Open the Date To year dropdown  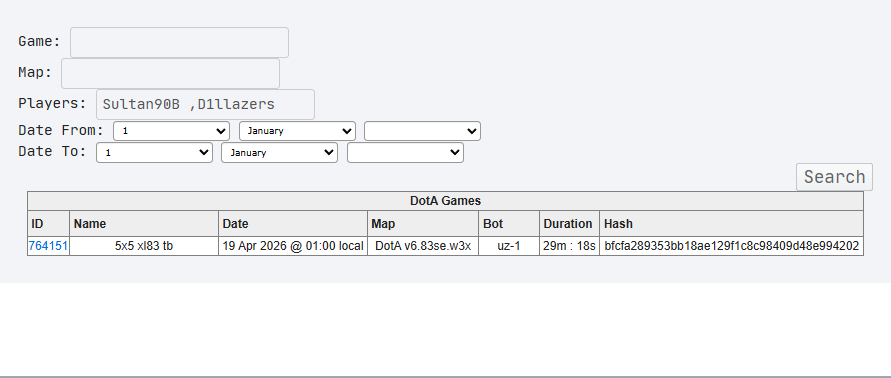[405, 152]
